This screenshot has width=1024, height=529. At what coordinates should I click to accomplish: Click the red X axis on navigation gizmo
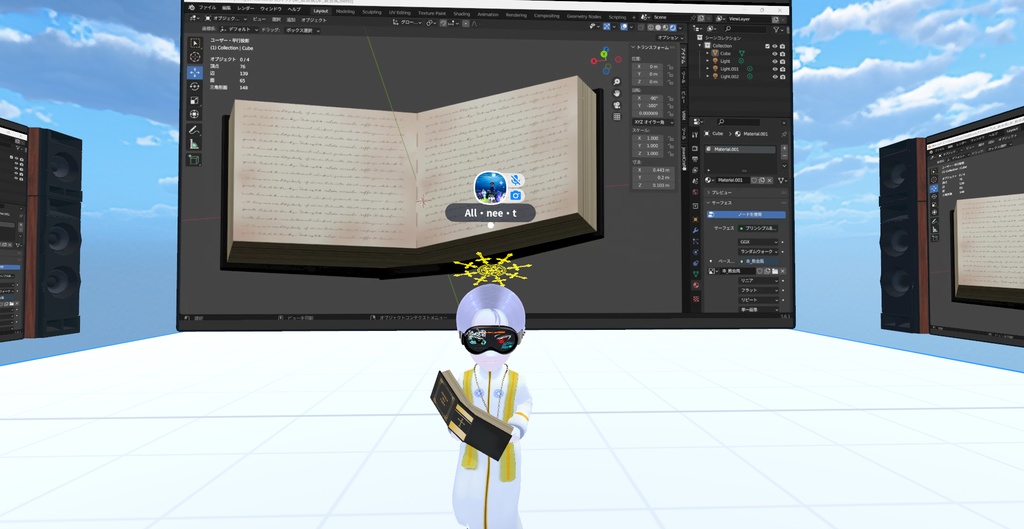click(594, 61)
